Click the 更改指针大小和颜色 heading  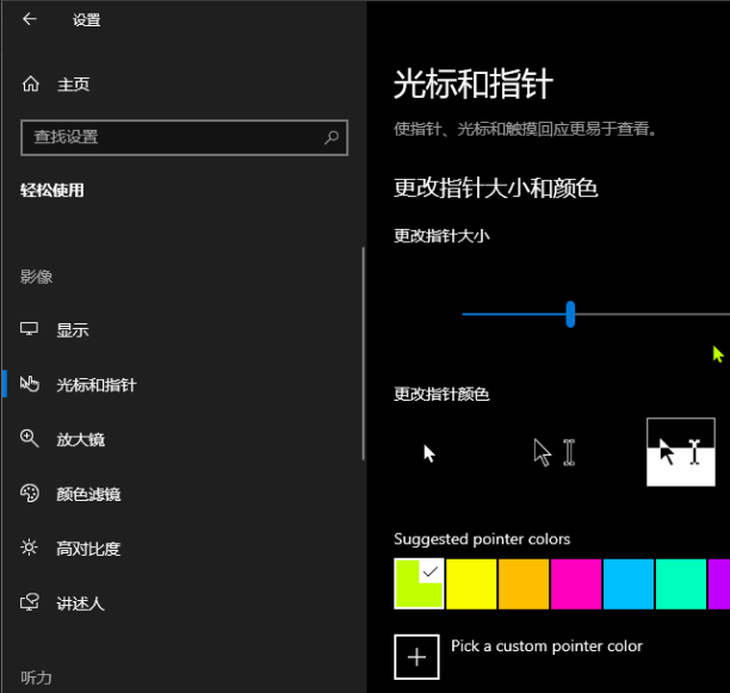click(496, 188)
